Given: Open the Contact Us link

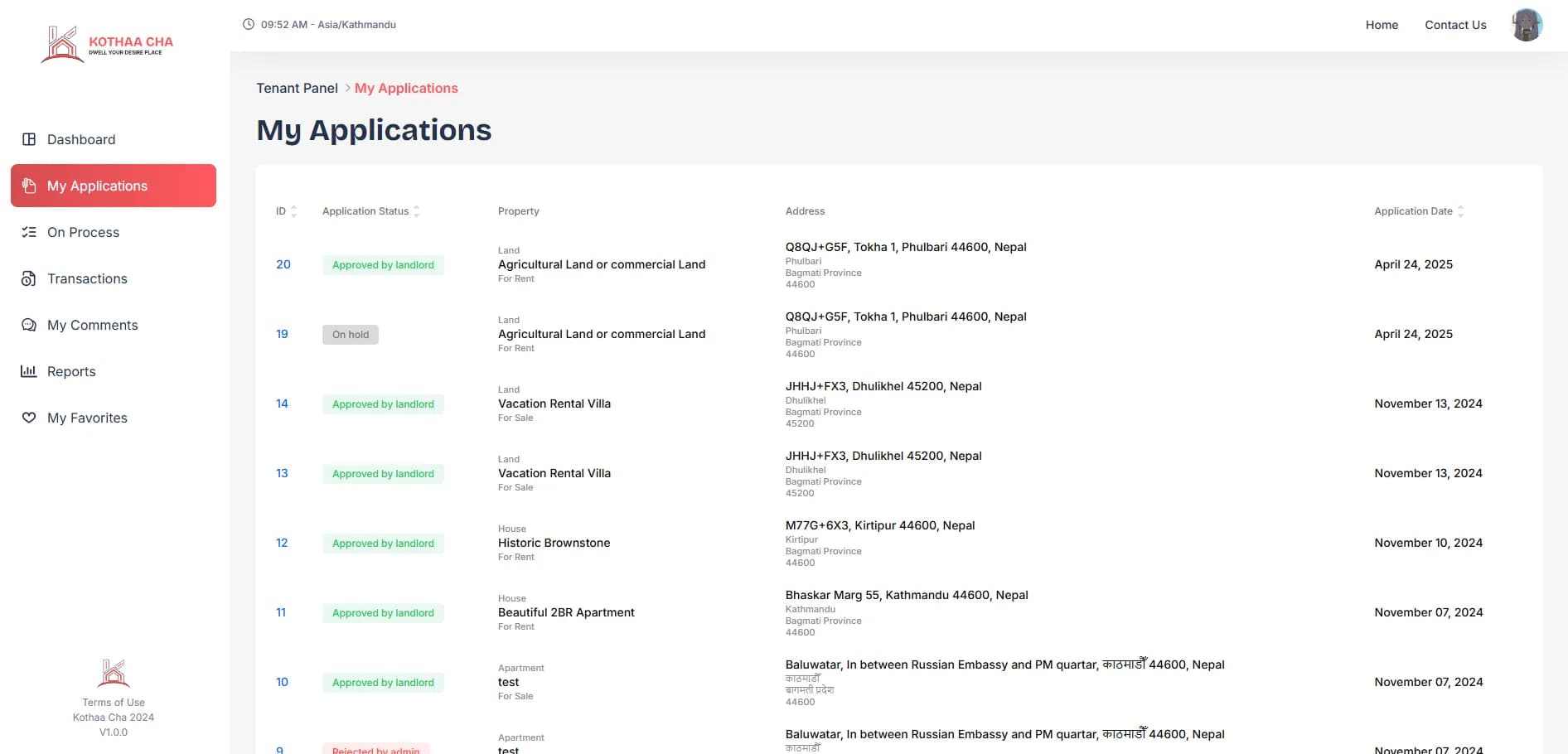Looking at the screenshot, I should point(1455,25).
